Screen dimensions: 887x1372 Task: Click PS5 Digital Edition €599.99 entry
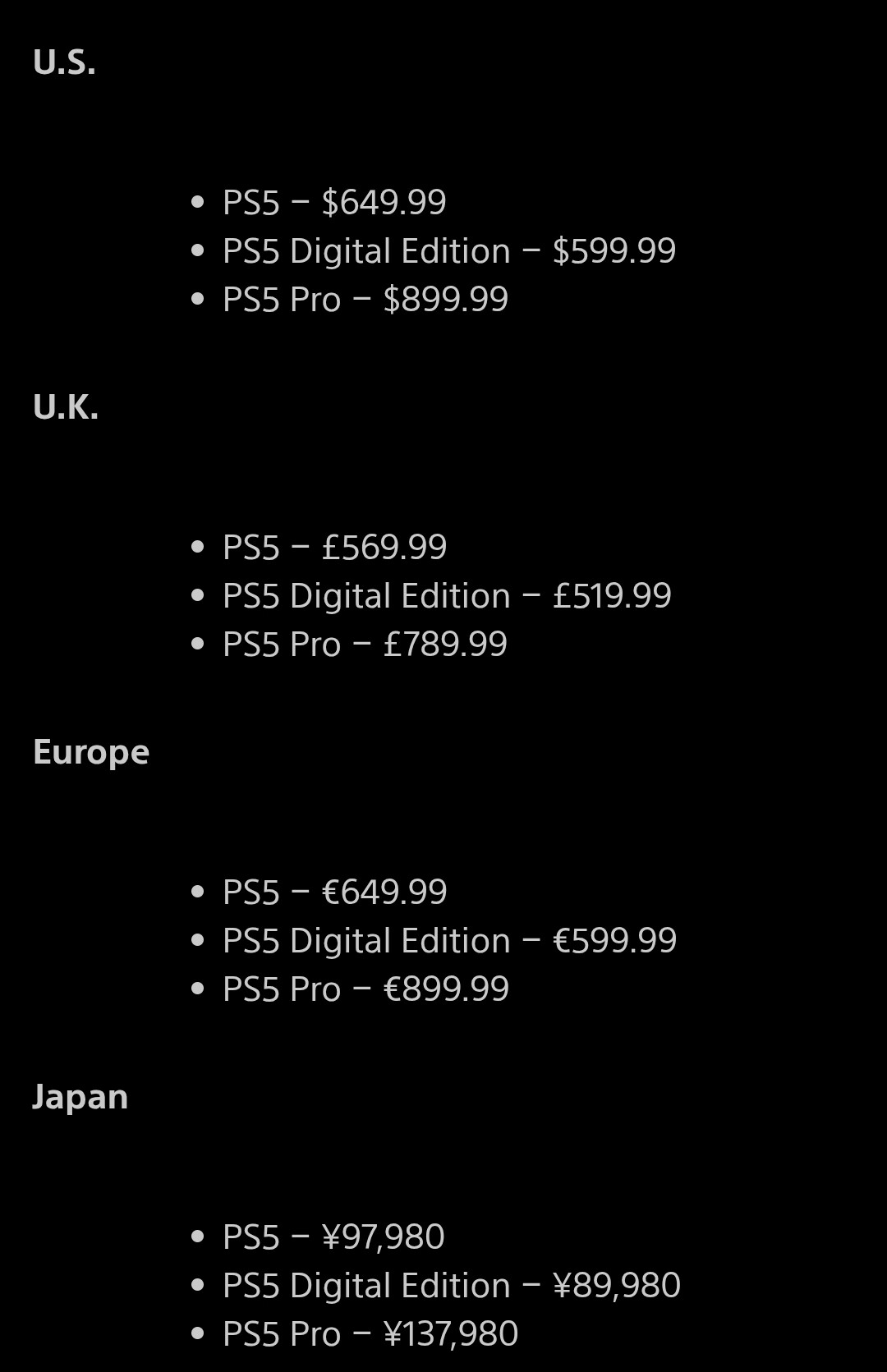(x=449, y=940)
